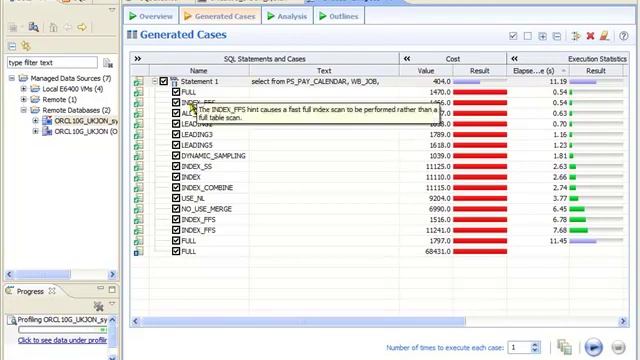The height and width of the screenshot is (360, 640).
Task: Click 'Click to see data under profiling' link
Action: pos(62,340)
